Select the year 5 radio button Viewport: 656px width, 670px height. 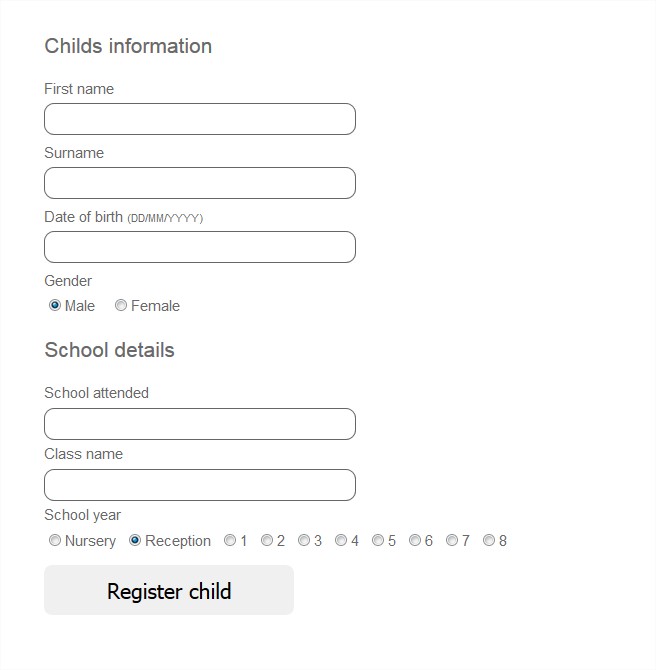coord(378,541)
